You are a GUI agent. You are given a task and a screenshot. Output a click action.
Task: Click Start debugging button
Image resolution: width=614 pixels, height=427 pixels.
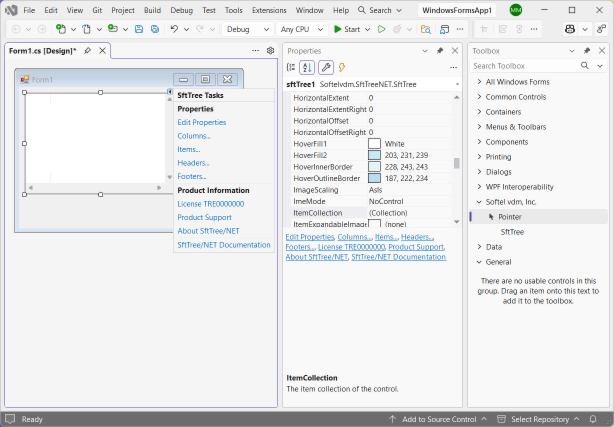pos(347,29)
